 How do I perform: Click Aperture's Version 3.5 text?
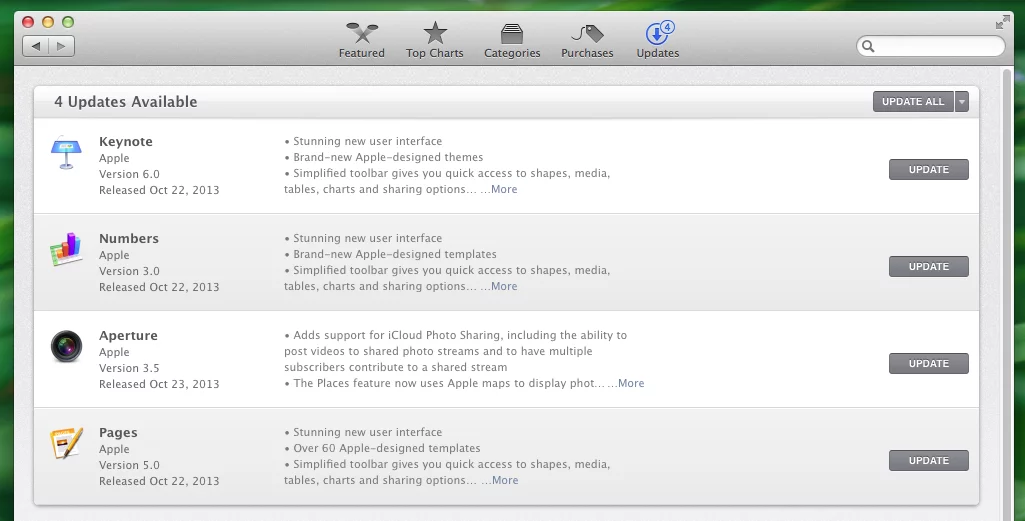coord(129,368)
